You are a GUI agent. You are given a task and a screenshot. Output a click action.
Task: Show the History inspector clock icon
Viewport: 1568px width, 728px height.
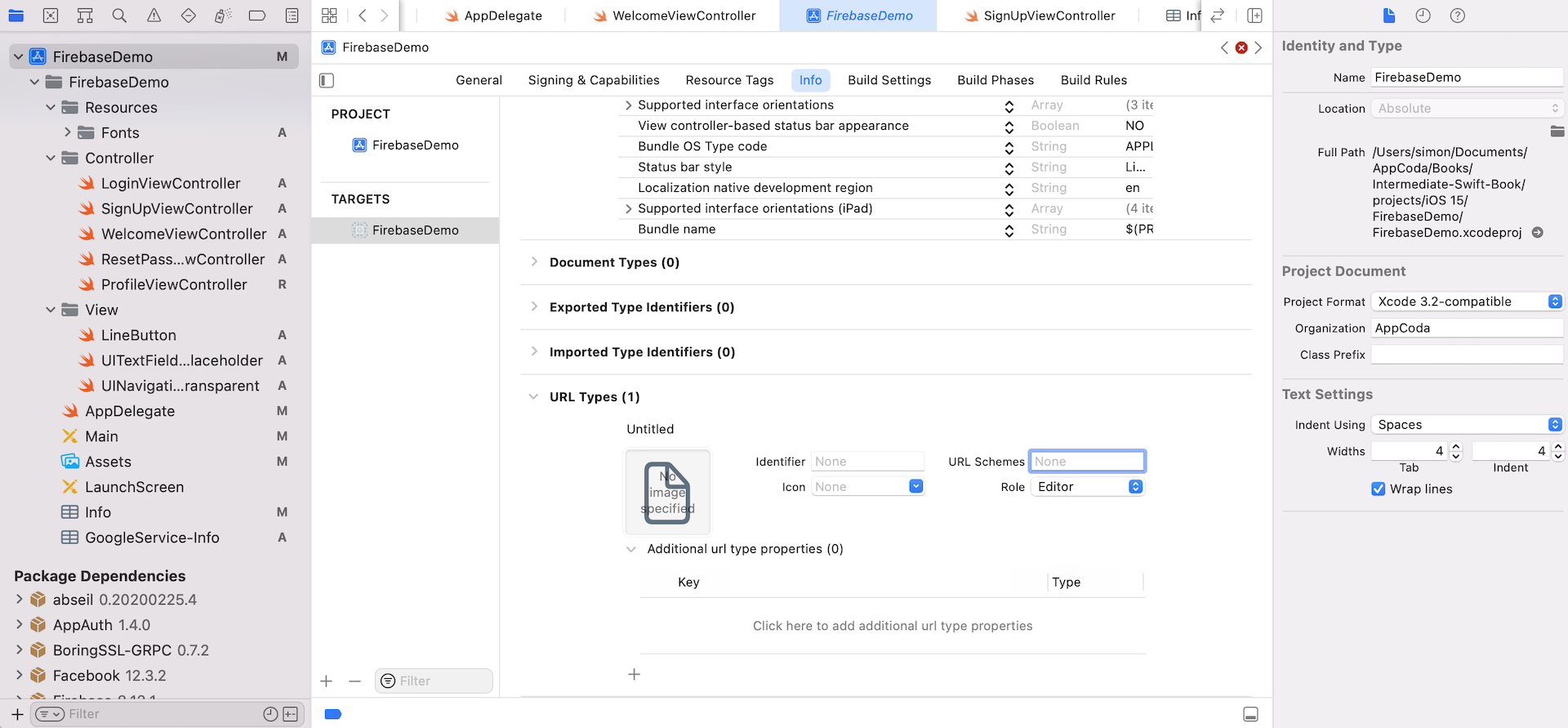[1423, 16]
